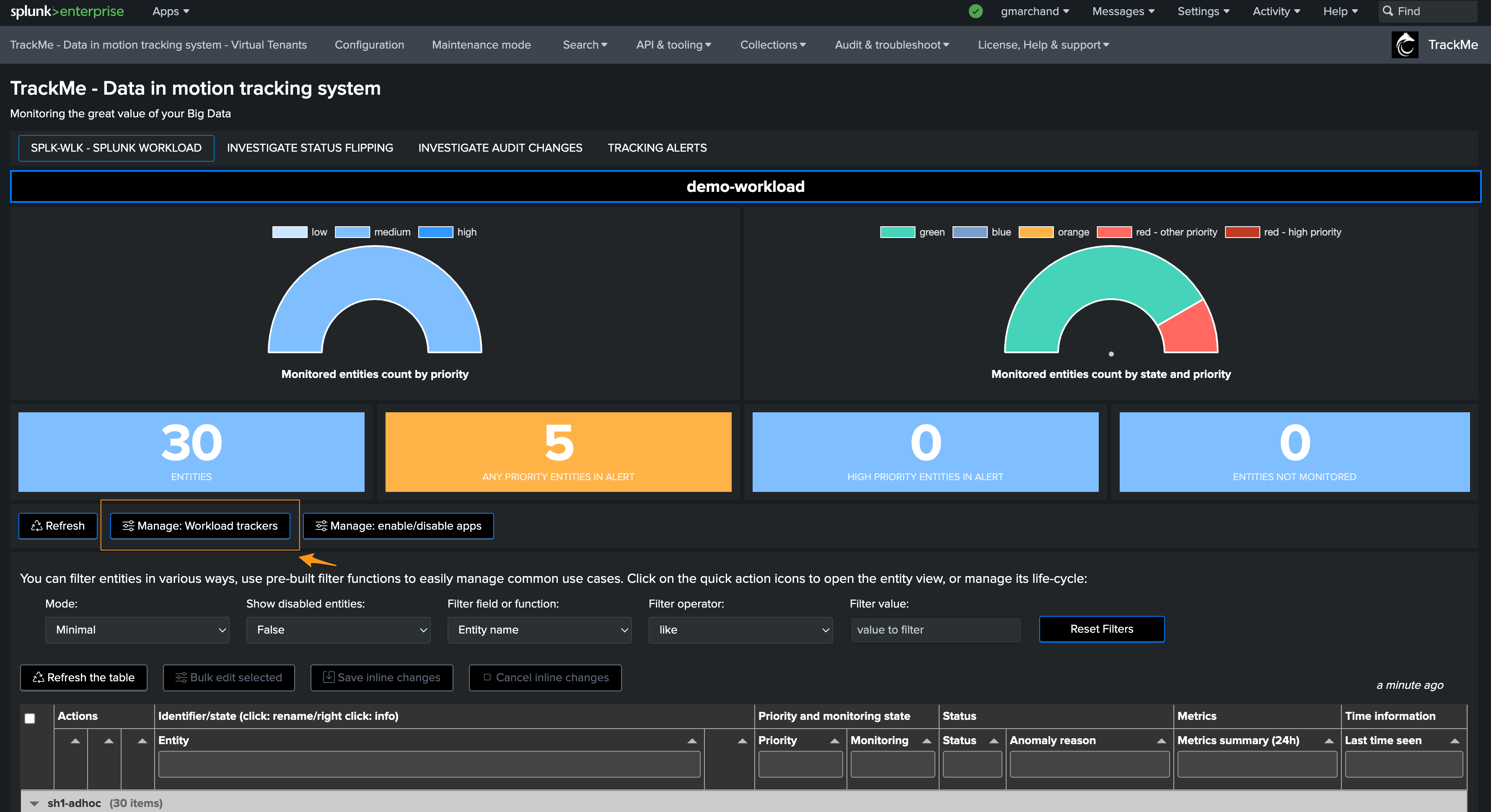Open Filter operator dropdown showing like
The image size is (1491, 812).
coord(741,630)
